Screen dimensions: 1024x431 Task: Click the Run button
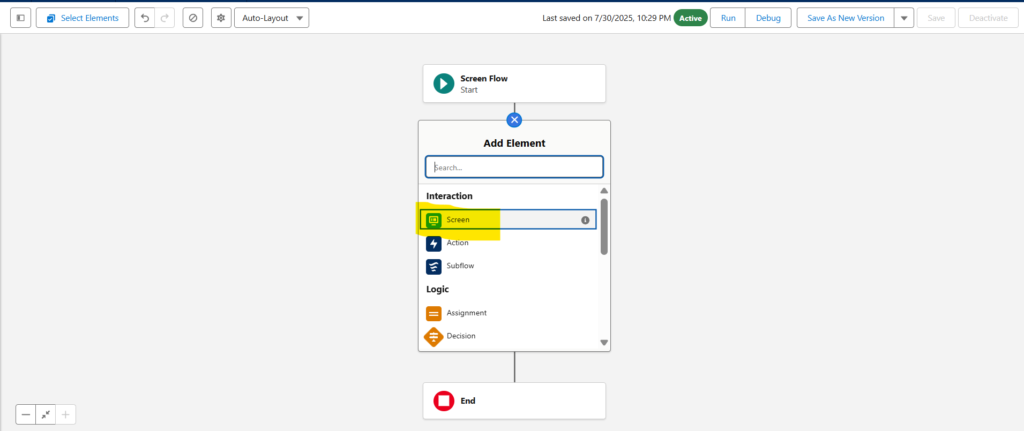point(729,18)
